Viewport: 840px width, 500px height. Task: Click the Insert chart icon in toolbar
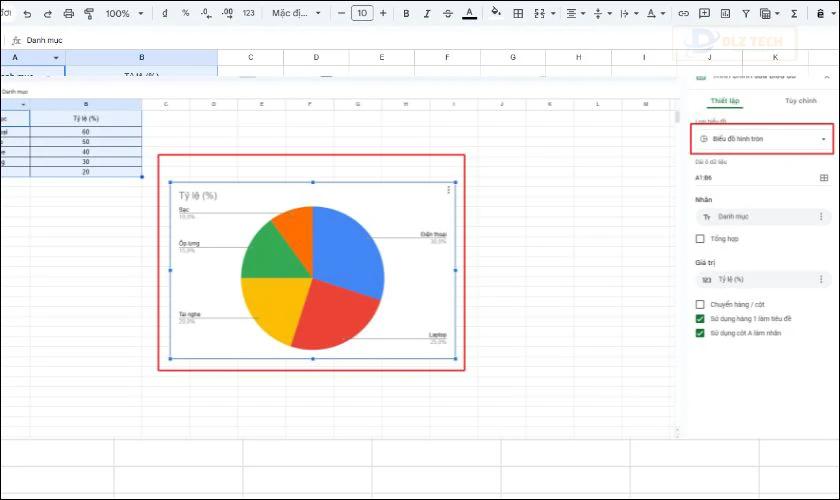(x=725, y=13)
